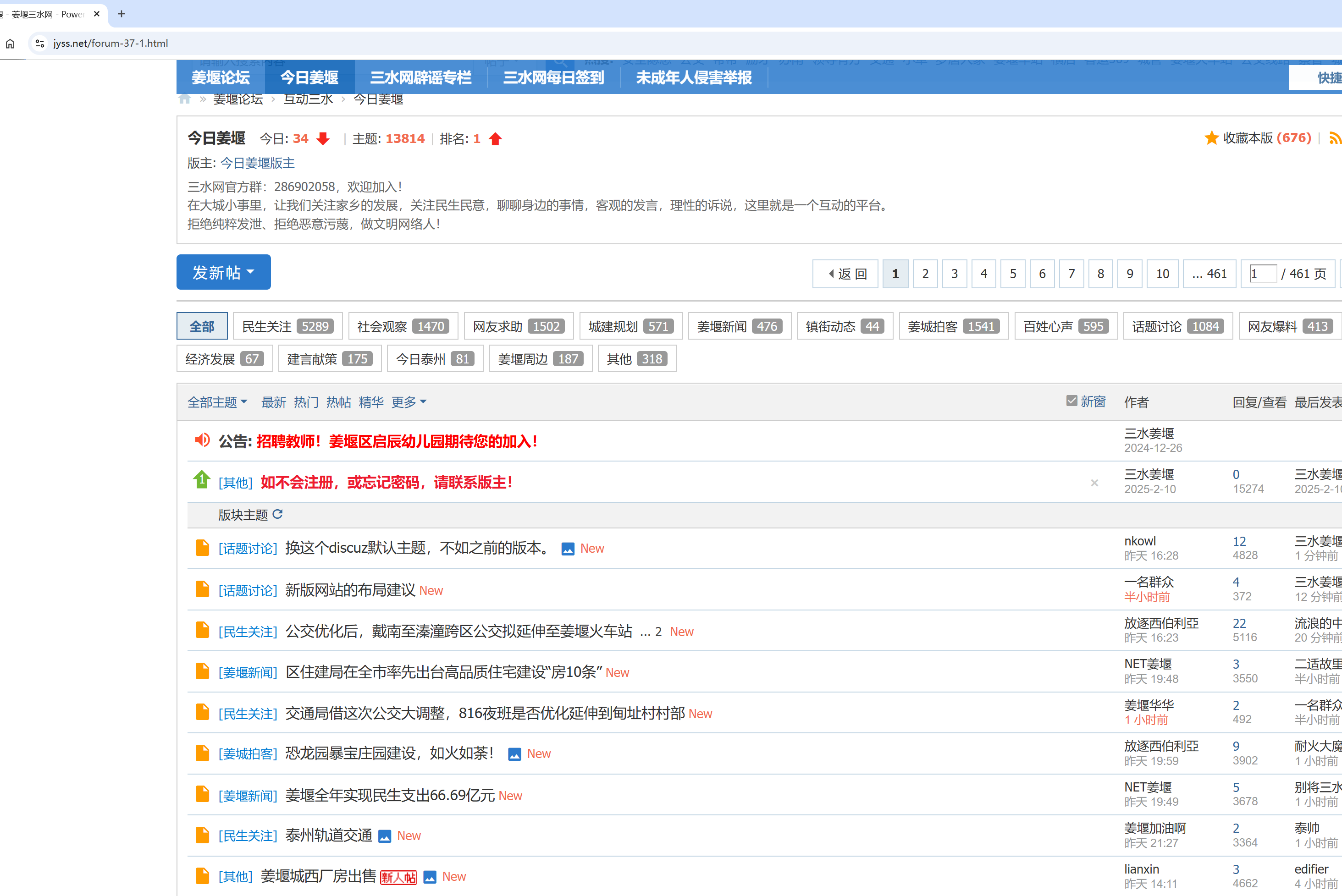Screen dimensions: 1342x896
Task: Open 三水网辟谣专栏 navigation item
Action: (420, 78)
